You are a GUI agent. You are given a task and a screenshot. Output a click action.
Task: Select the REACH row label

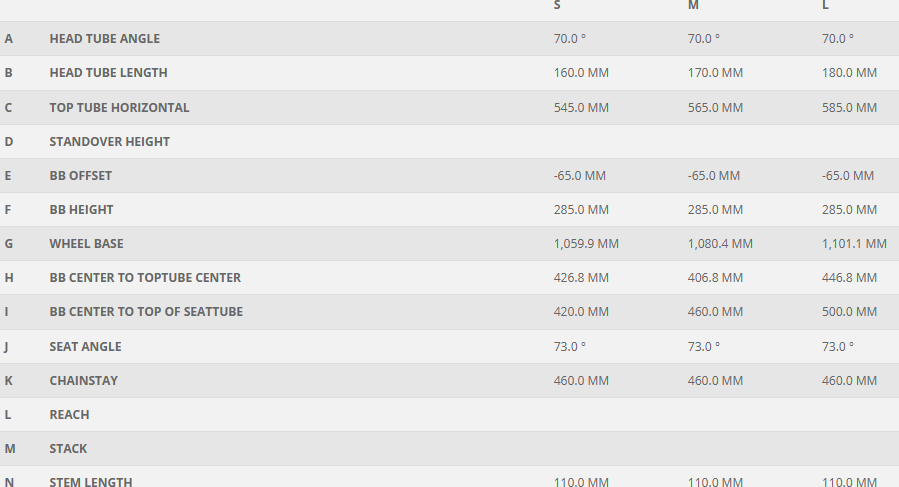tap(69, 414)
